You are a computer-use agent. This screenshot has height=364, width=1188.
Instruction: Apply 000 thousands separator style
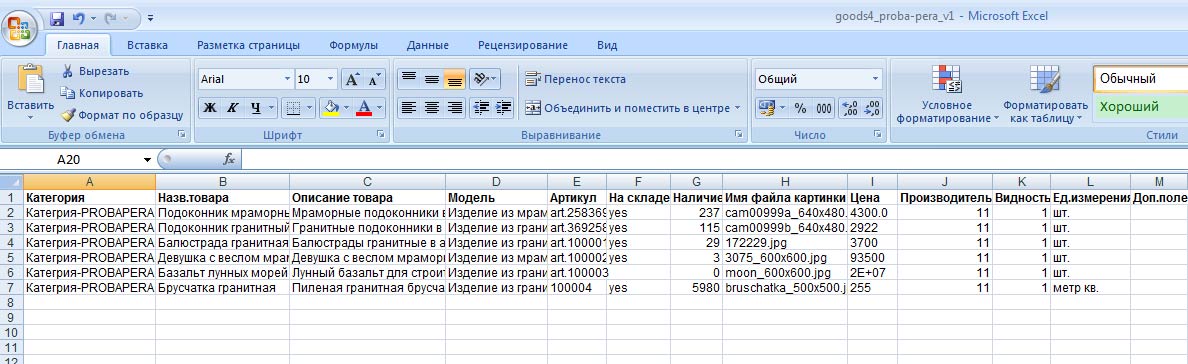point(824,108)
